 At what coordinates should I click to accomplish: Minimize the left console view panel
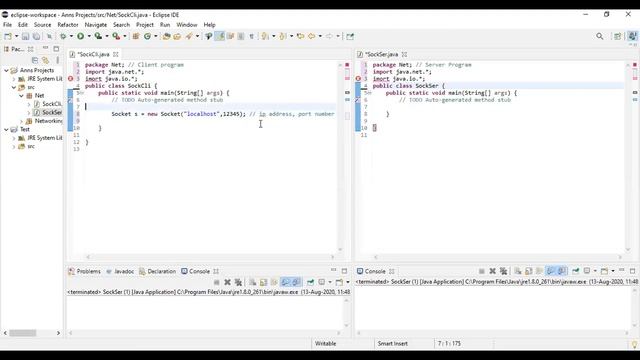pyautogui.click(x=333, y=271)
